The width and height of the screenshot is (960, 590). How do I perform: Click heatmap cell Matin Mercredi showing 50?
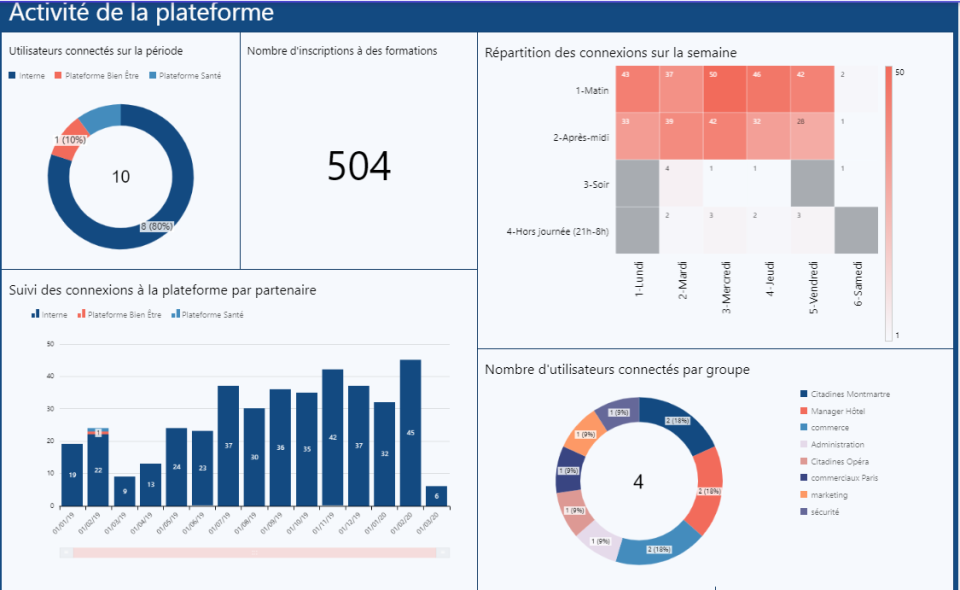point(725,89)
